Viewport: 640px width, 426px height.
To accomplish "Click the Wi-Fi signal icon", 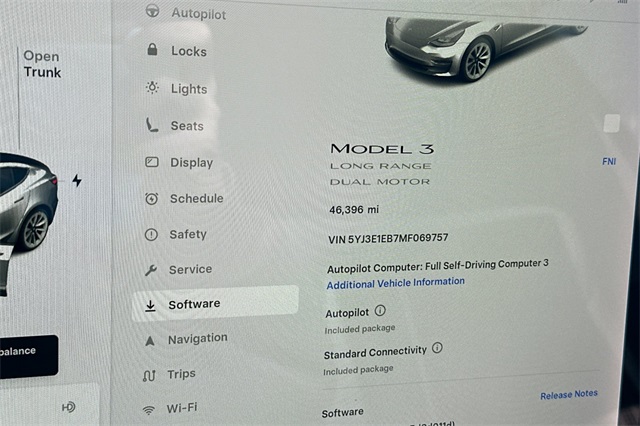I will 149,410.
